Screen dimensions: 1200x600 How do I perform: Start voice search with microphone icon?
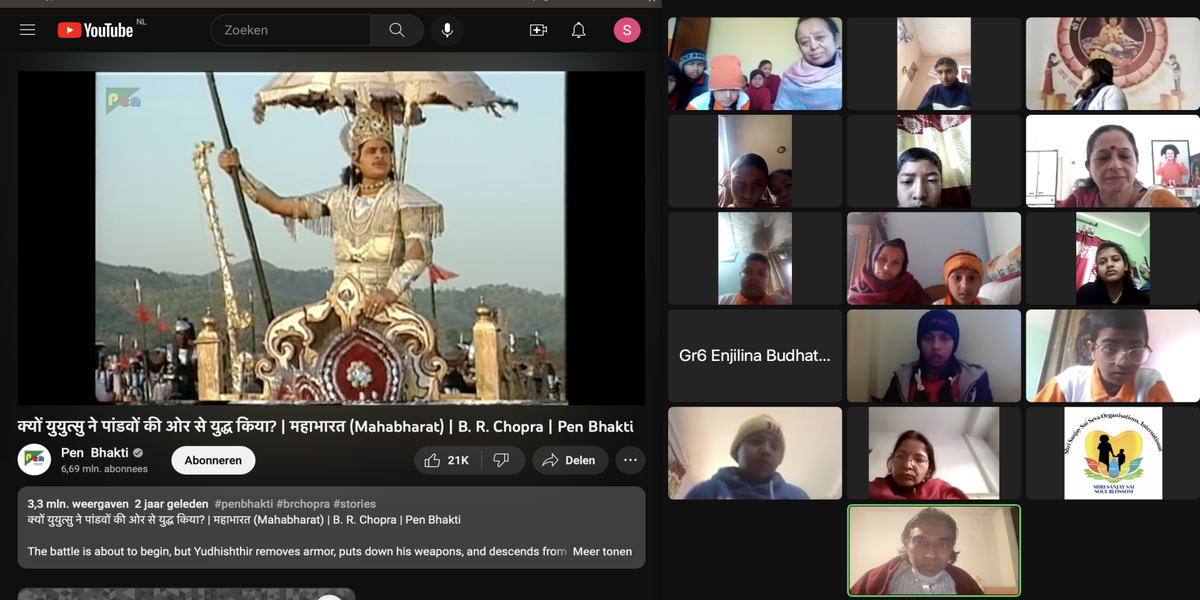[x=447, y=30]
